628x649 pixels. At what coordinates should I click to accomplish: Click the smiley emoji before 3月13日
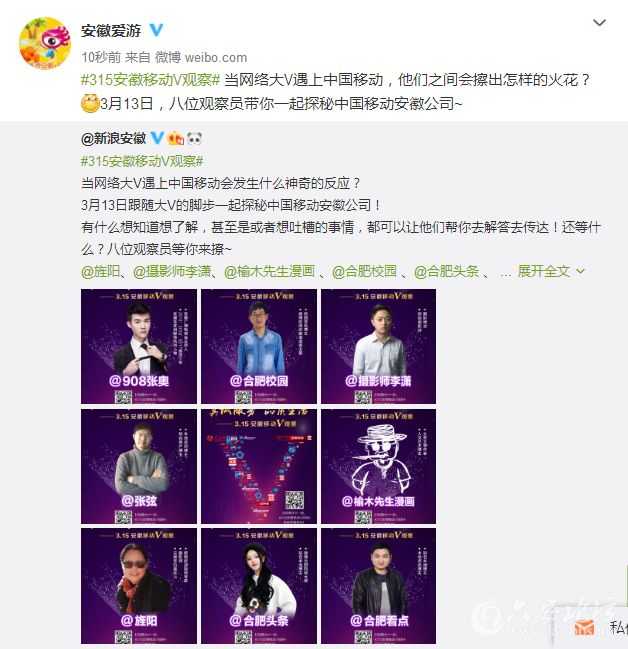pos(89,103)
